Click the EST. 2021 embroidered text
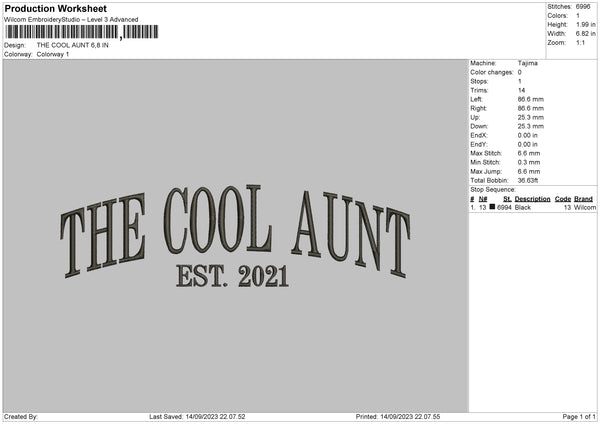Viewport: 600px width, 424px height. tap(231, 274)
